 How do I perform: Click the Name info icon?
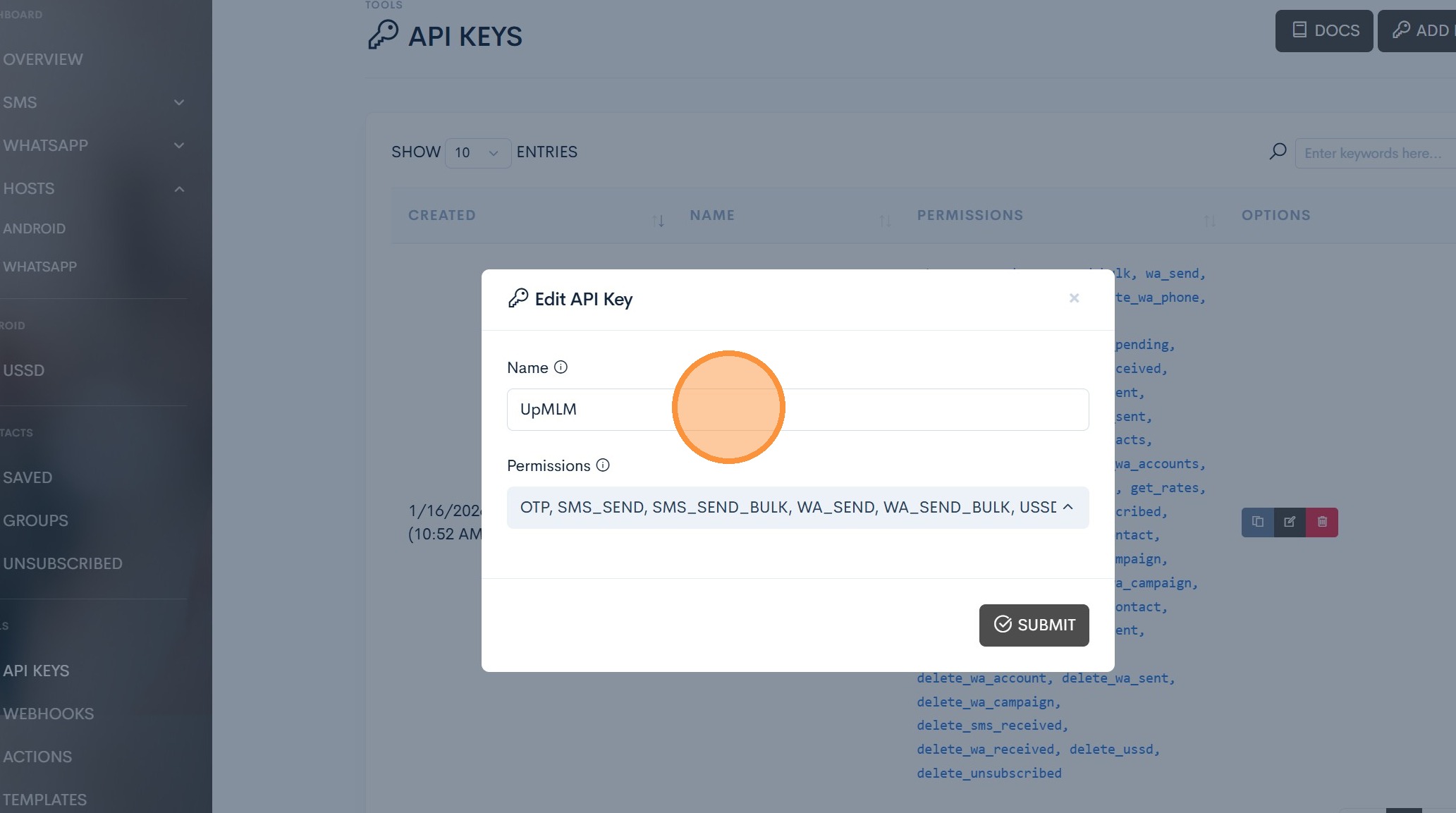click(x=561, y=367)
